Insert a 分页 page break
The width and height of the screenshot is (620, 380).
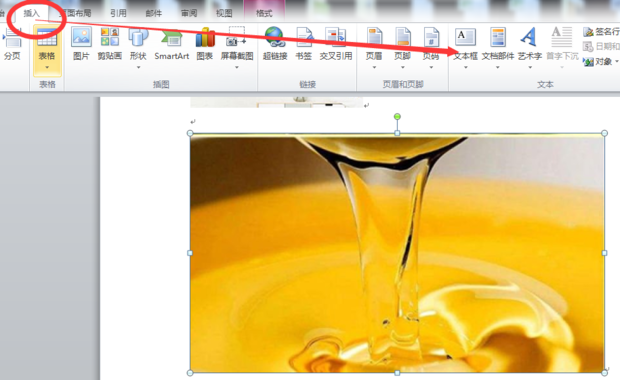click(12, 44)
